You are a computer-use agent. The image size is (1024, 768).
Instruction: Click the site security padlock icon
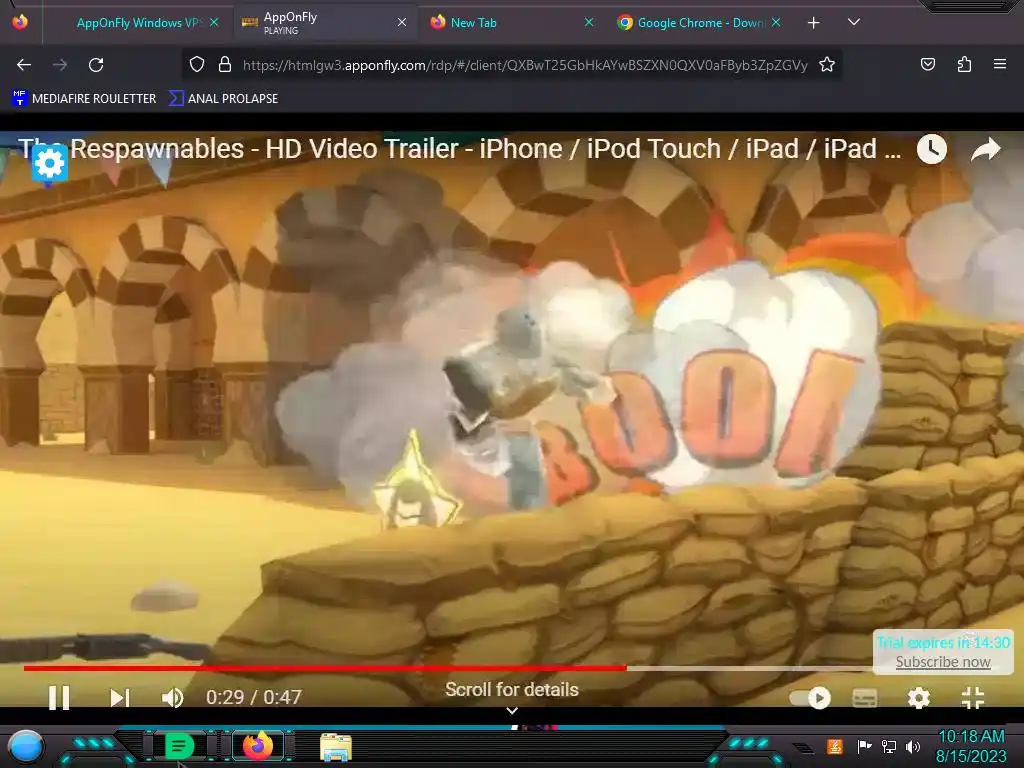coord(225,64)
